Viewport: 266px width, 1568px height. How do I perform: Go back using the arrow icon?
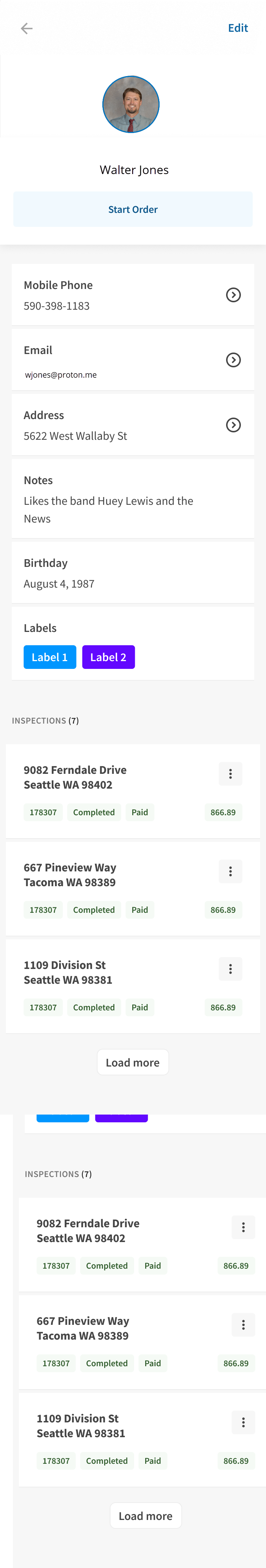[x=27, y=28]
